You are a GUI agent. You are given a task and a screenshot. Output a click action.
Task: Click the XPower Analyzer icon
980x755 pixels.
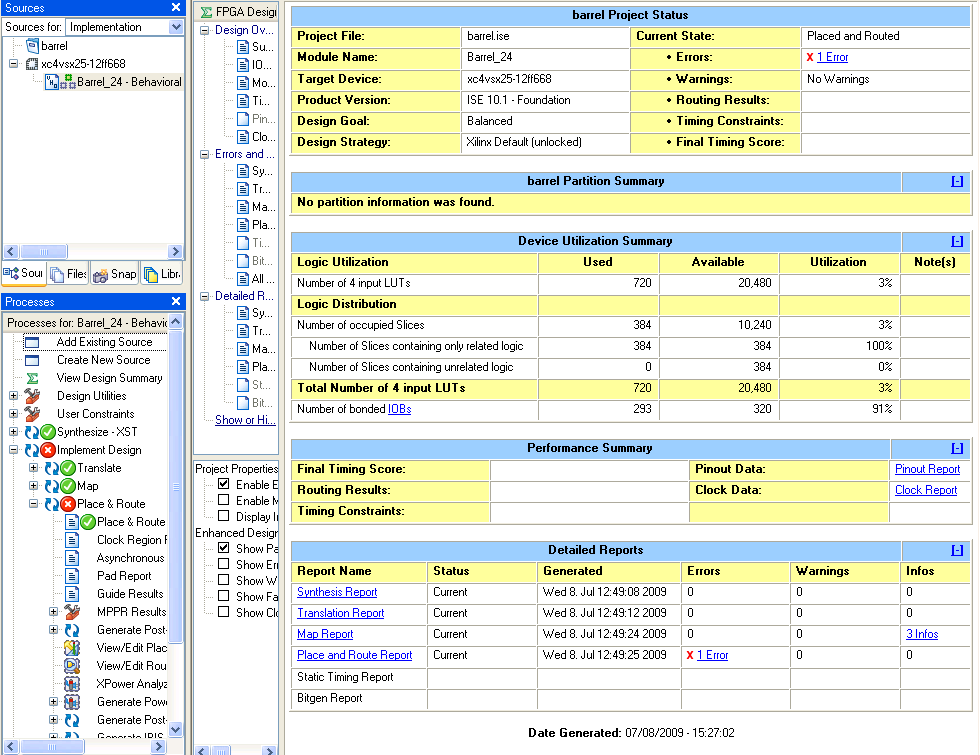(72, 684)
